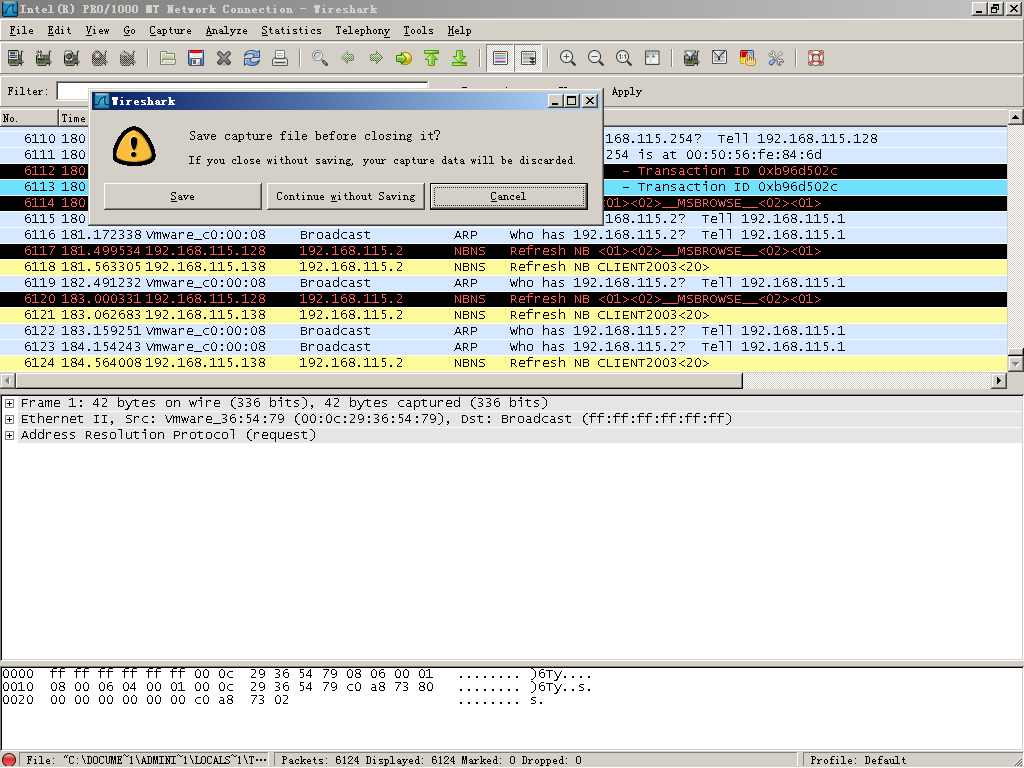
Task: Click horizontal scrollbar right arrow
Action: 999,380
